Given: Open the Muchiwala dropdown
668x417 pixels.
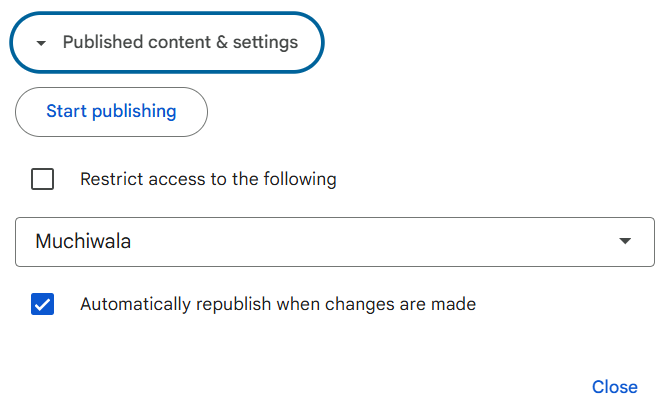Looking at the screenshot, I should click(x=334, y=242).
